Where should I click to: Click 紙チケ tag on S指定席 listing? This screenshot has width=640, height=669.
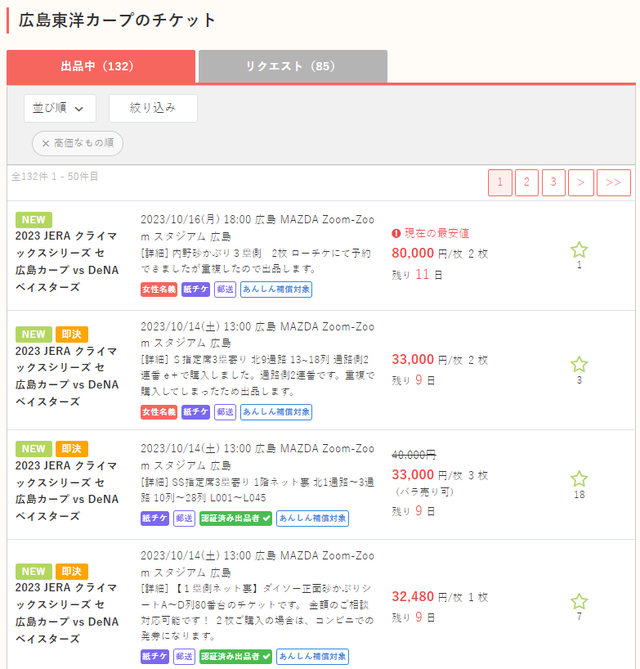click(195, 412)
